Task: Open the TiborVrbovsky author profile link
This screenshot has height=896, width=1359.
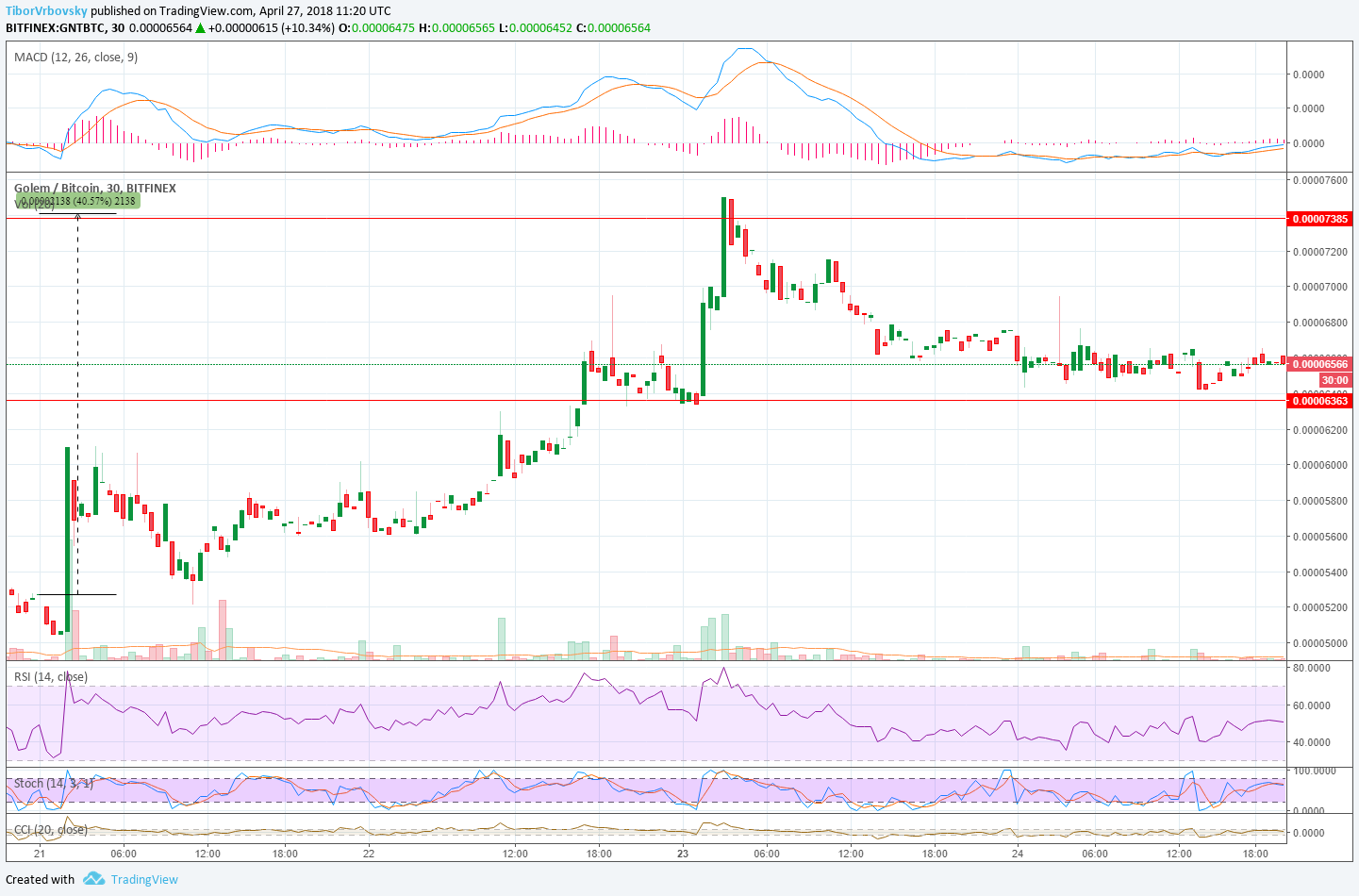Action: tap(47, 11)
